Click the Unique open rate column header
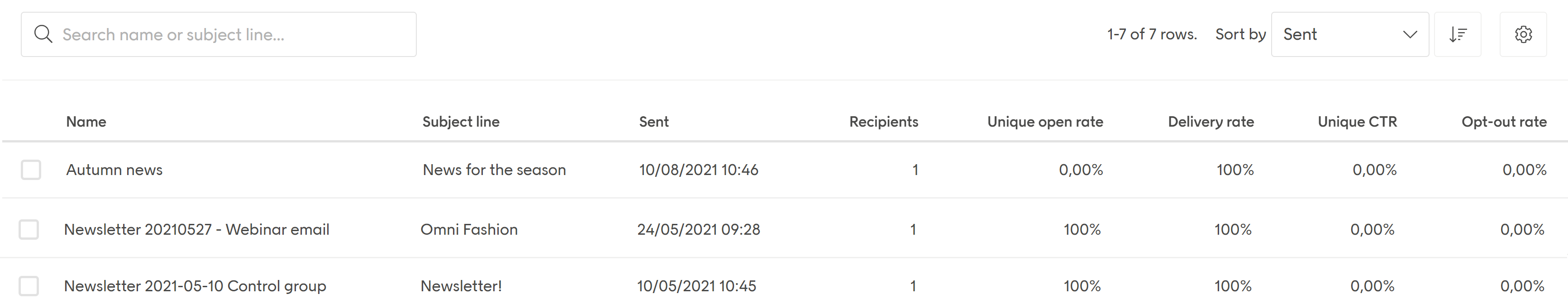Viewport: 1568px width, 308px height. coord(1046,121)
